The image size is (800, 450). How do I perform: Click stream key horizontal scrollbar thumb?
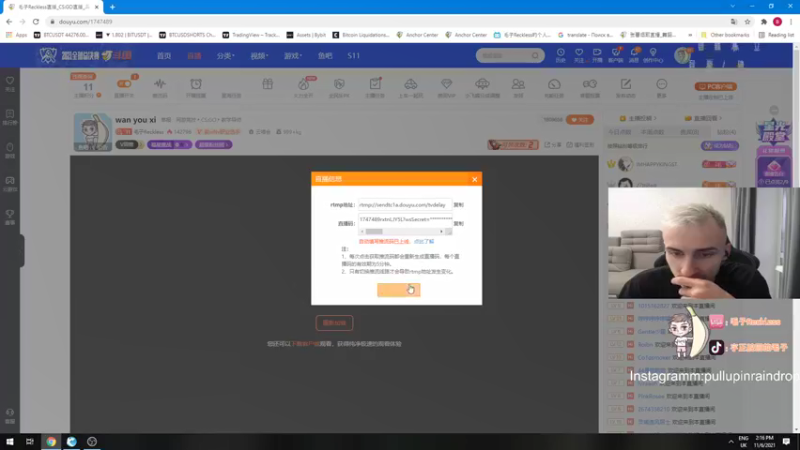(374, 232)
